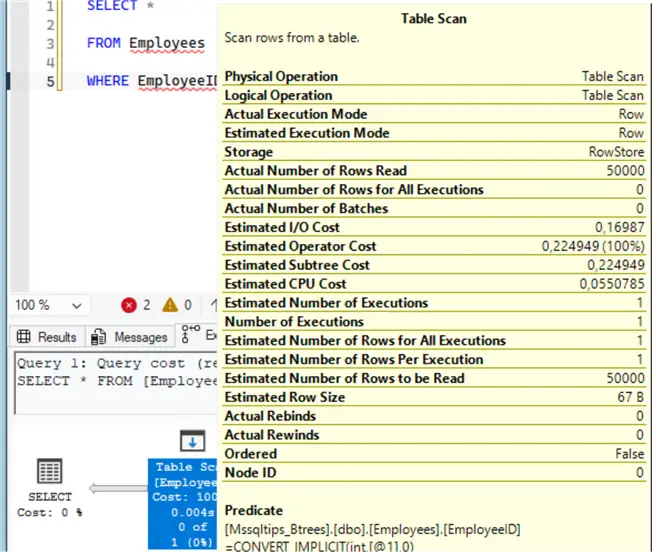The image size is (652, 552).
Task: Select the SELECT operator icon in plan
Action: (50, 471)
